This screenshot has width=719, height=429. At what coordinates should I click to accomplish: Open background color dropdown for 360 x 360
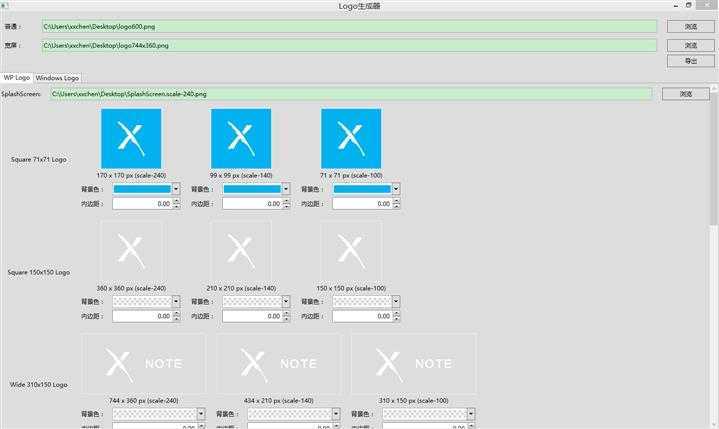tap(176, 301)
